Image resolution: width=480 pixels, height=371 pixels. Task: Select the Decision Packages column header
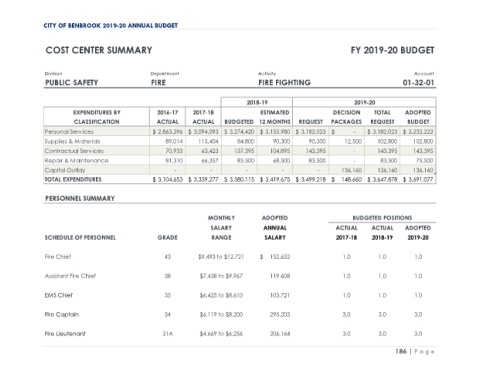pyautogui.click(x=346, y=117)
